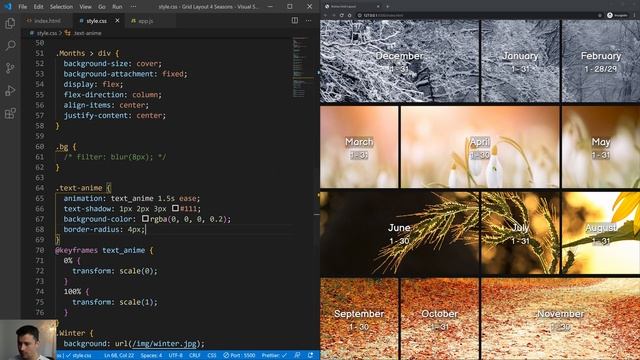
Task: Open the Run and Debug view
Action: 10,90
